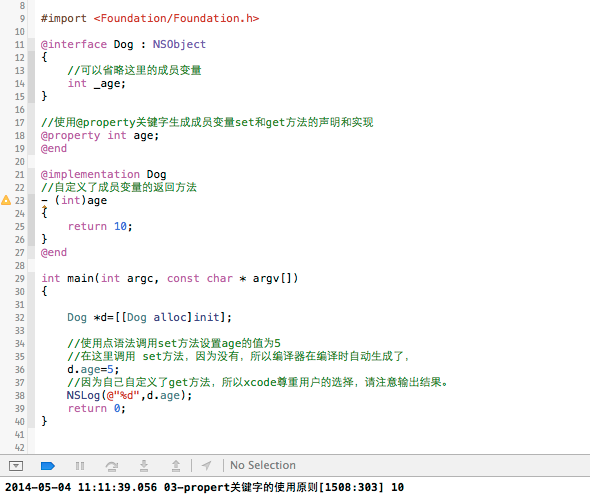Screen dimensions: 590x501
Task: Click the step over debug icon
Action: pos(112,466)
